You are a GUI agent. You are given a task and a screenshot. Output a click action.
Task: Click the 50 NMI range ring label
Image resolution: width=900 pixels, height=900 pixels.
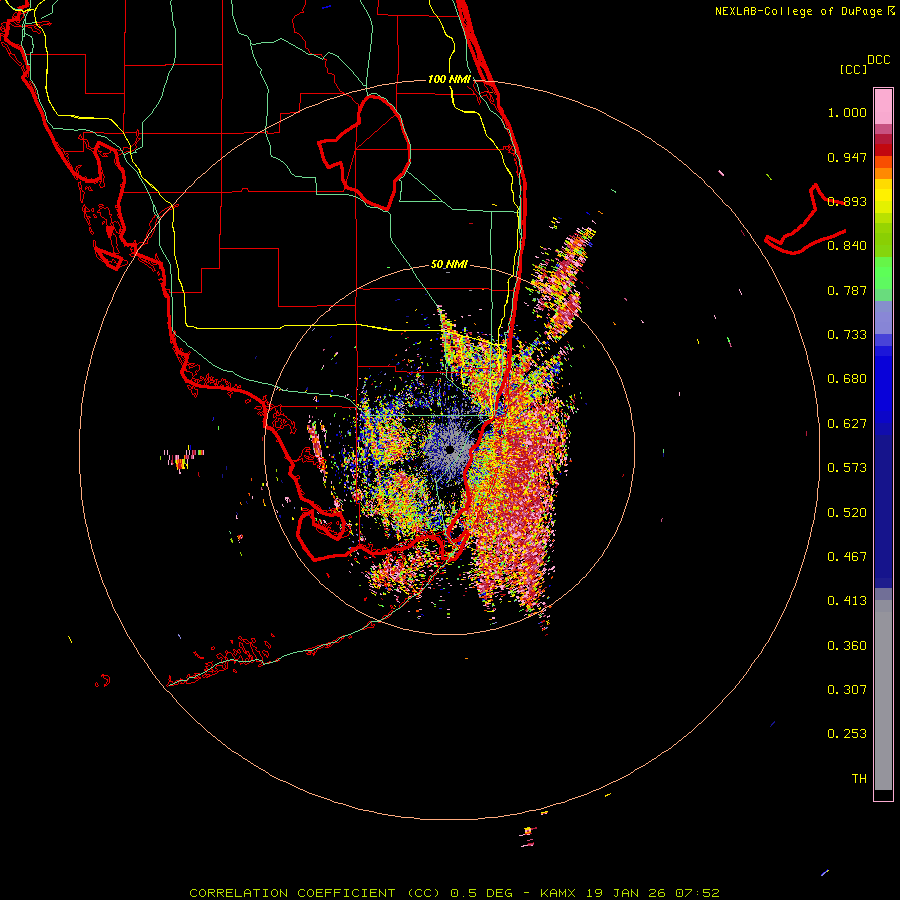tap(449, 265)
